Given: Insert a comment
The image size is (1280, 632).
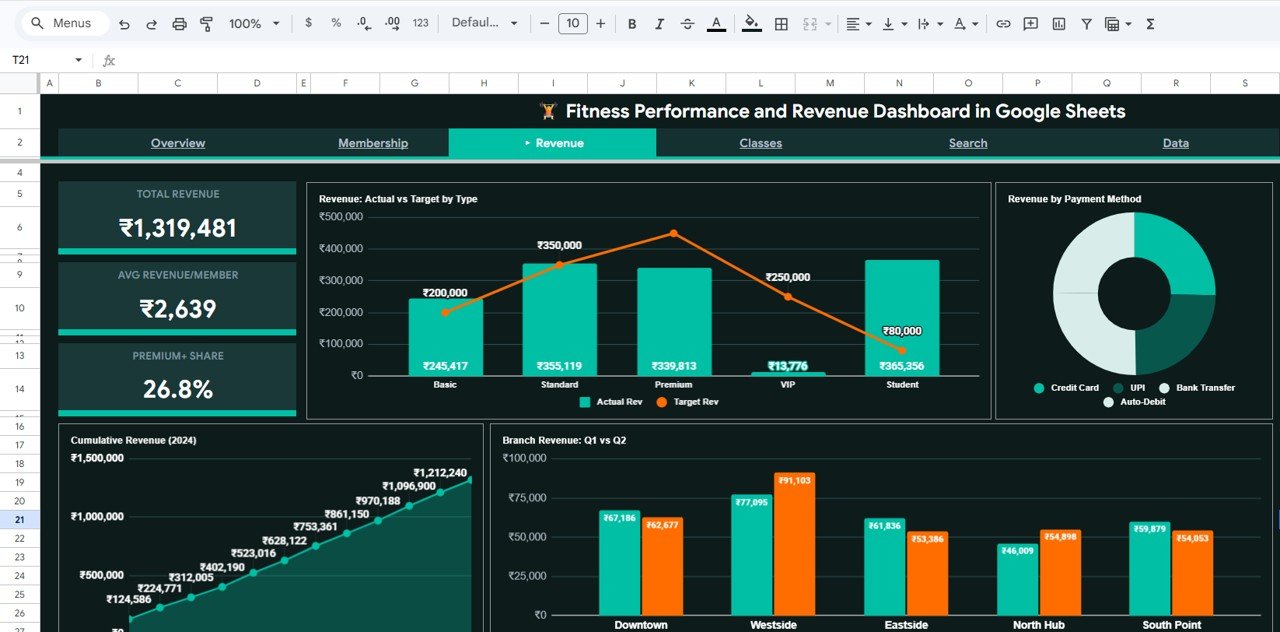Looking at the screenshot, I should (1030, 22).
